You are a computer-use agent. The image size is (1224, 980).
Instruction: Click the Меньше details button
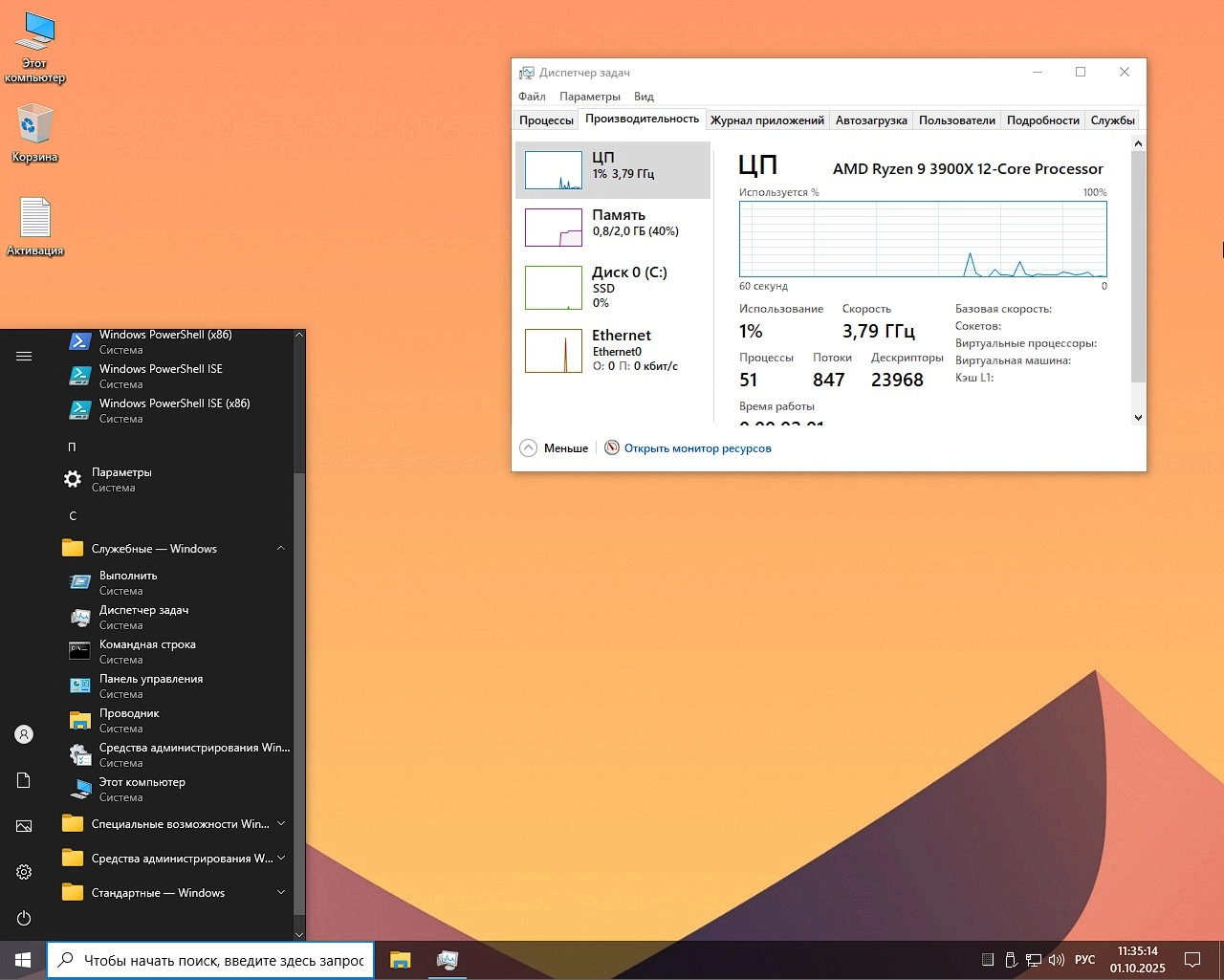point(555,448)
